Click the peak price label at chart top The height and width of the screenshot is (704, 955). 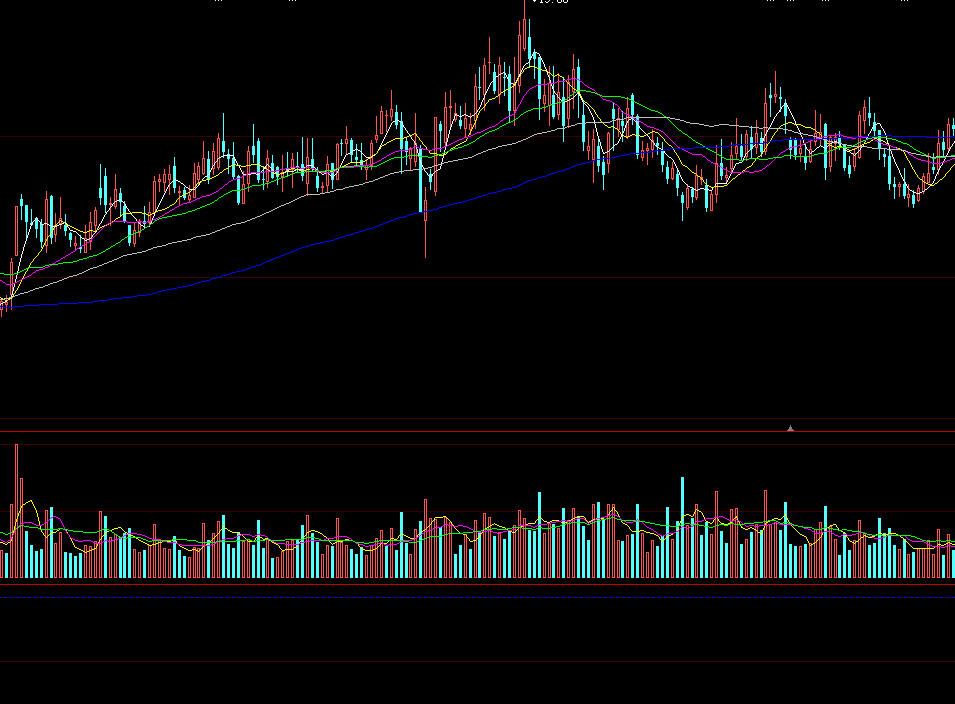[x=549, y=2]
